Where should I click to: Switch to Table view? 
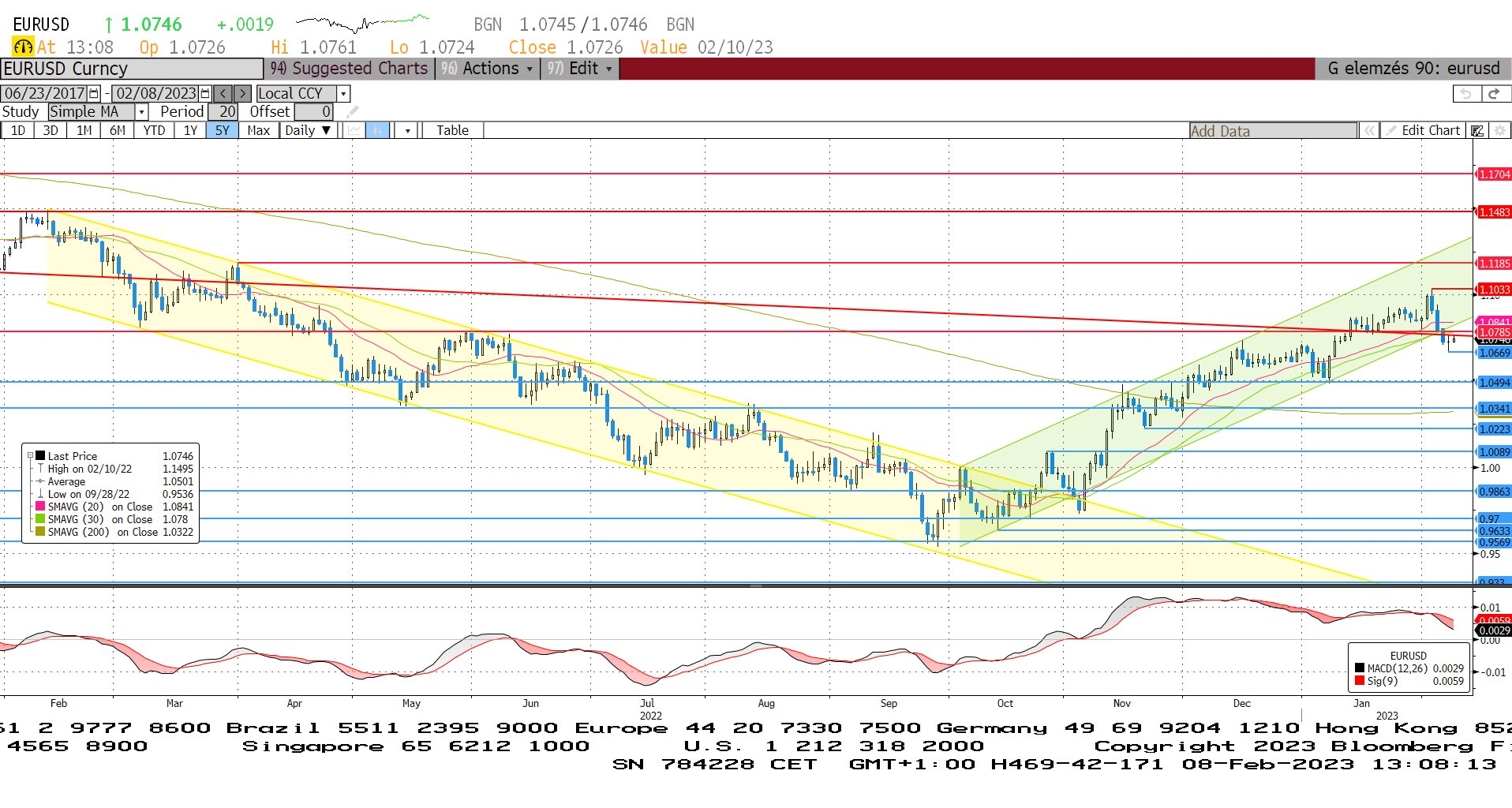pos(452,130)
